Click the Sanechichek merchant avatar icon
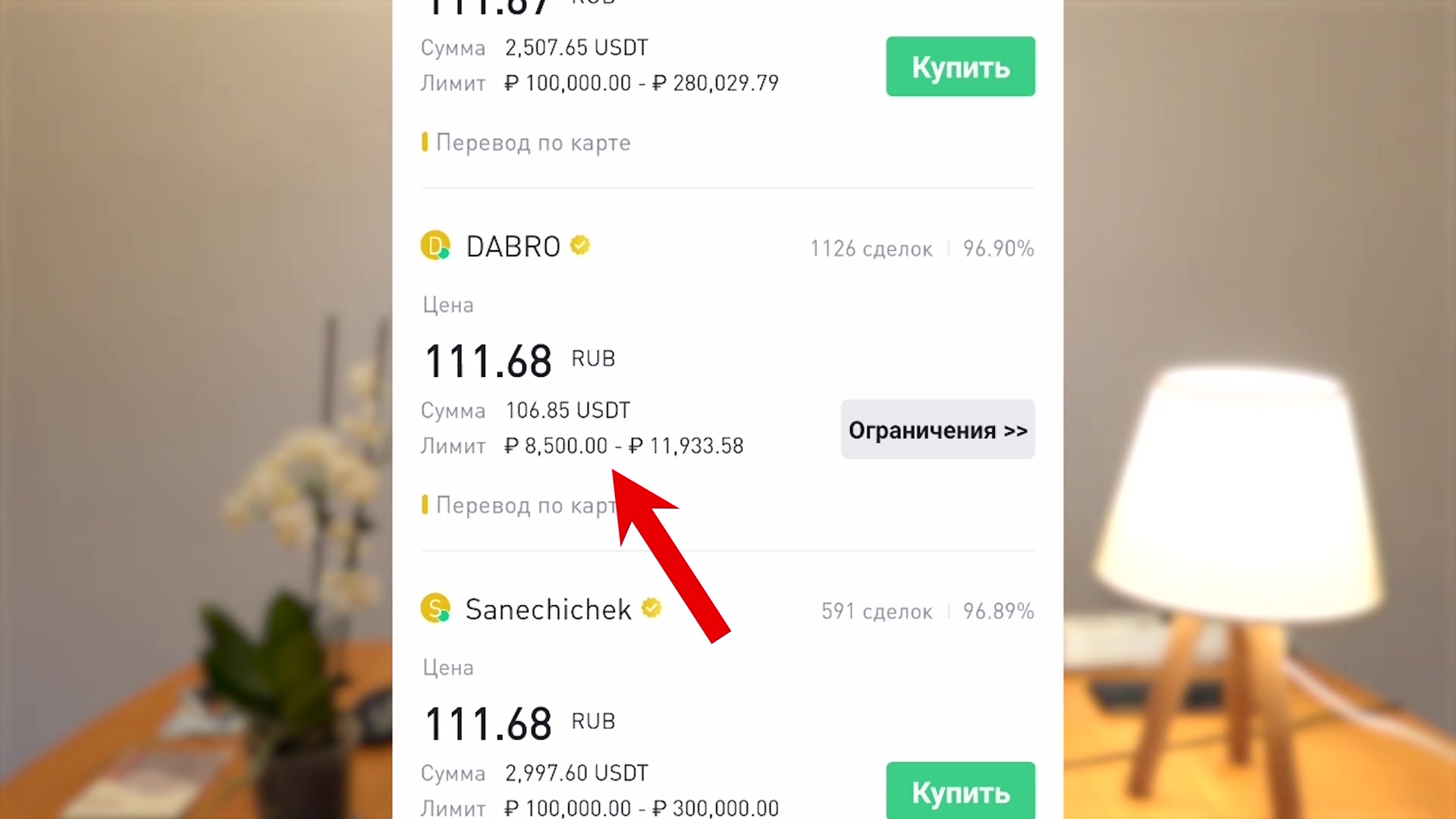 click(435, 608)
